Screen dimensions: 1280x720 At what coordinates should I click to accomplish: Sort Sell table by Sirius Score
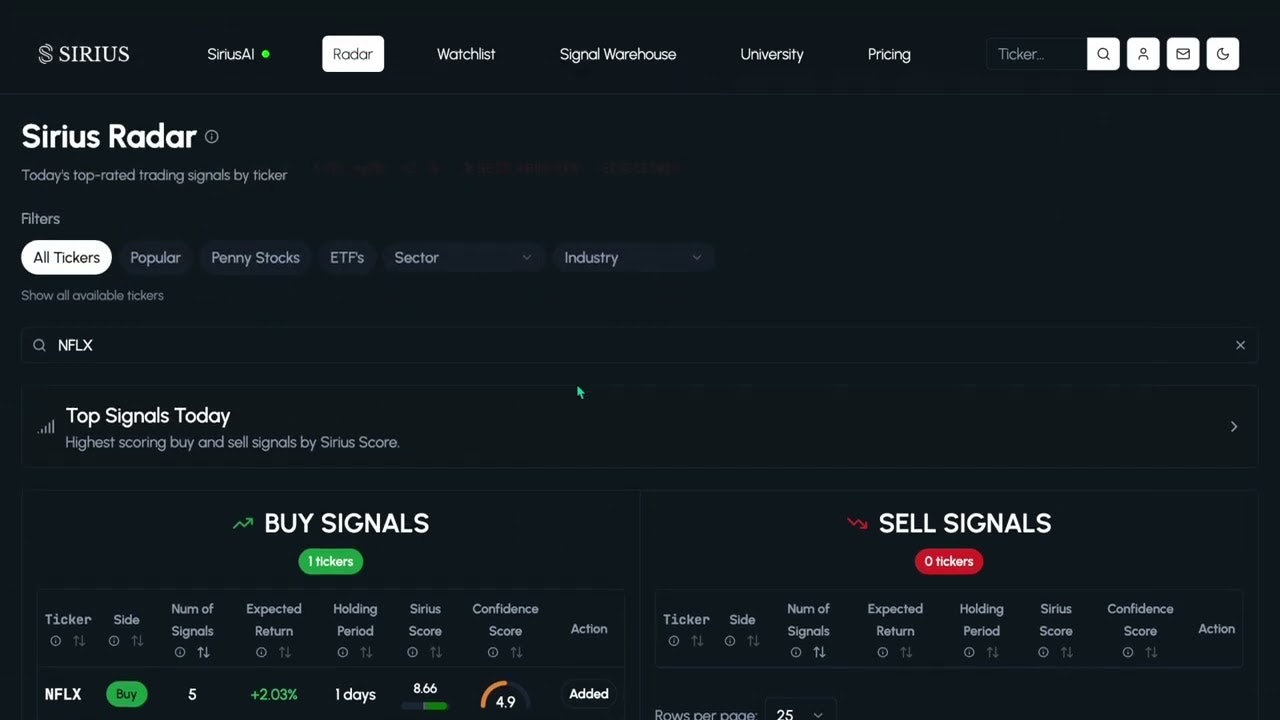tap(1067, 652)
